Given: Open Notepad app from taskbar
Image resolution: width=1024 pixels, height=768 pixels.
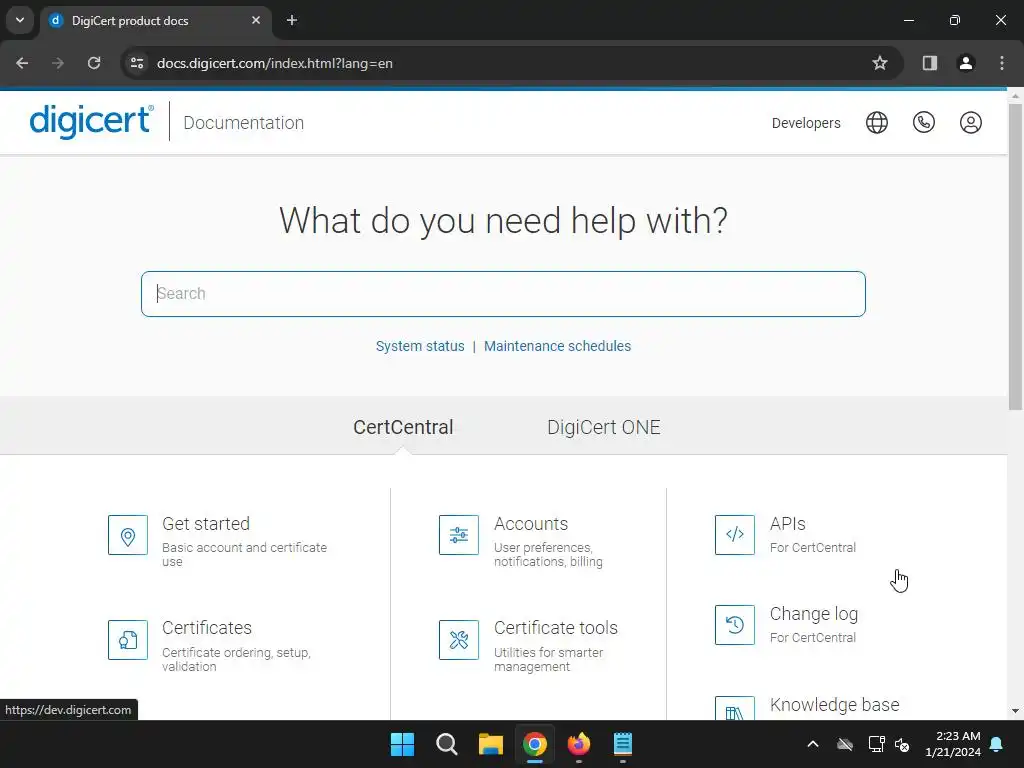Looking at the screenshot, I should (622, 744).
